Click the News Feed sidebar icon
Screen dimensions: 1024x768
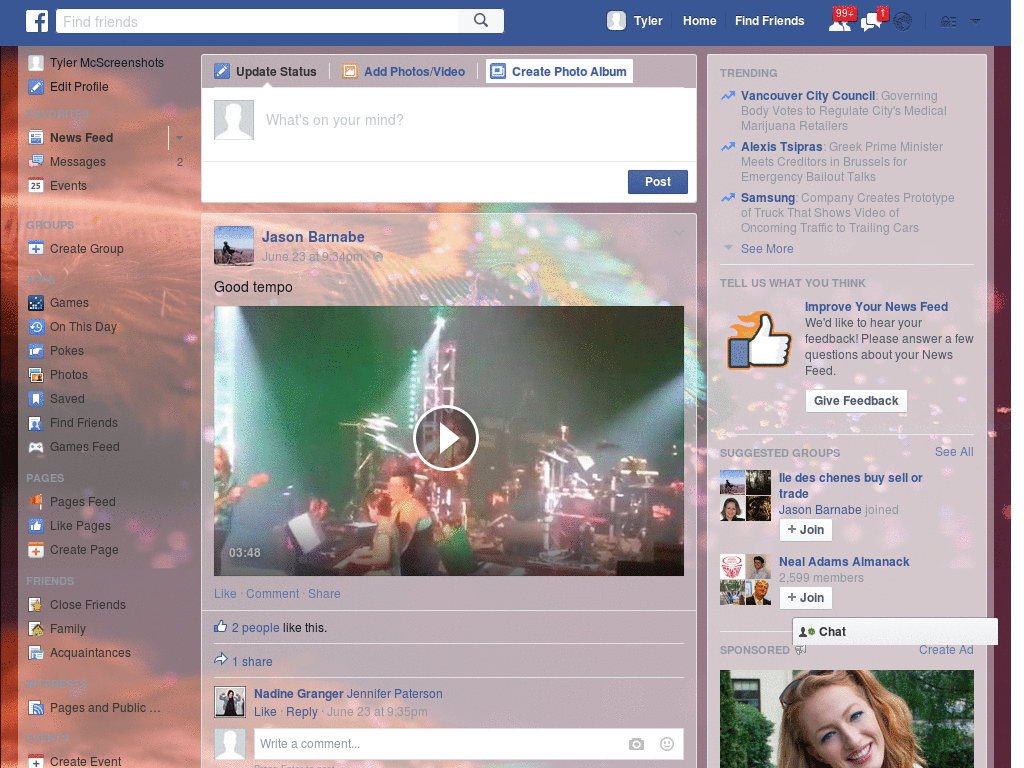pyautogui.click(x=36, y=138)
